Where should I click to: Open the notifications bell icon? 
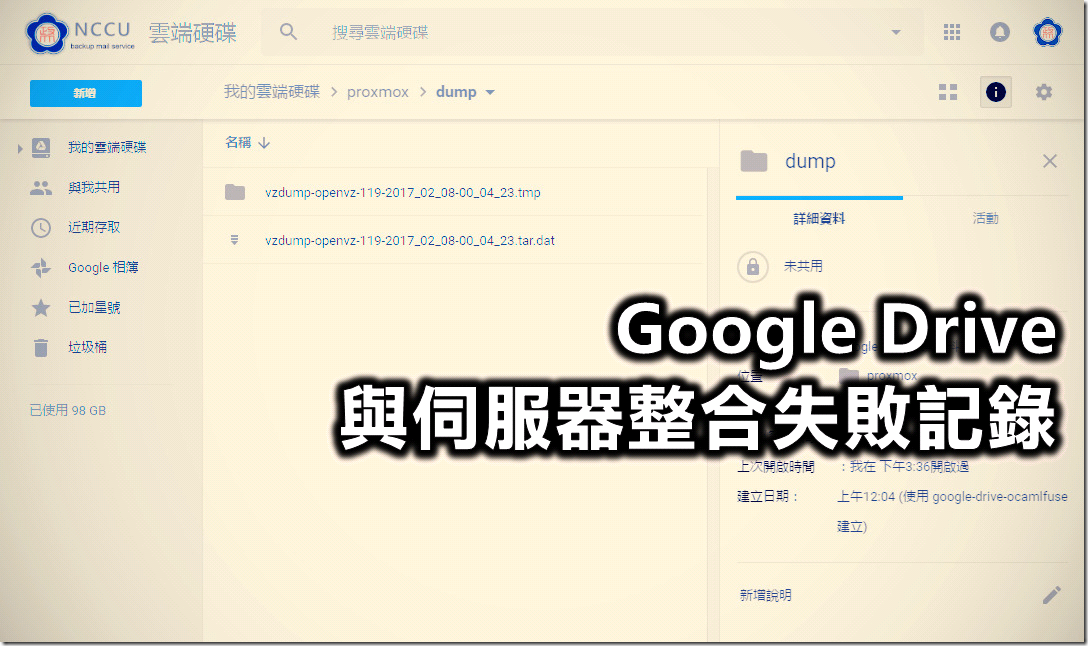tap(999, 32)
